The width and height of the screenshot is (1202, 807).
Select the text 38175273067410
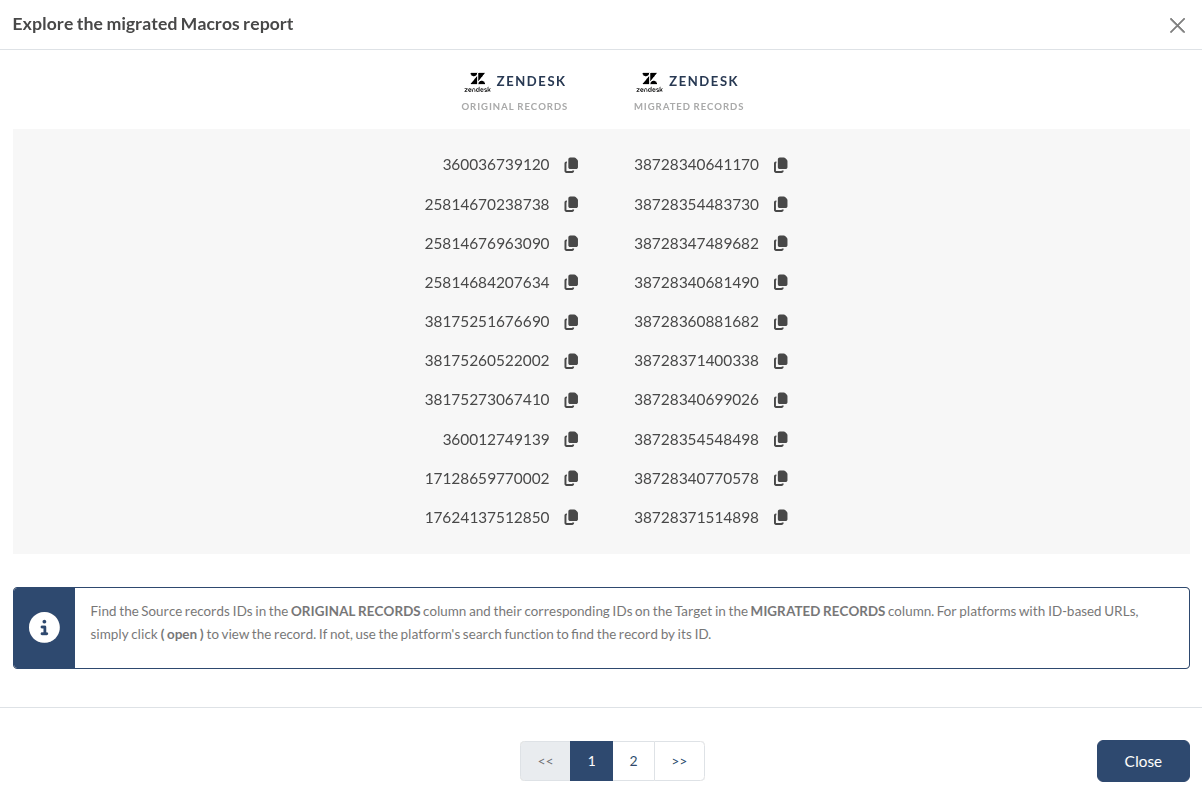pyautogui.click(x=487, y=400)
